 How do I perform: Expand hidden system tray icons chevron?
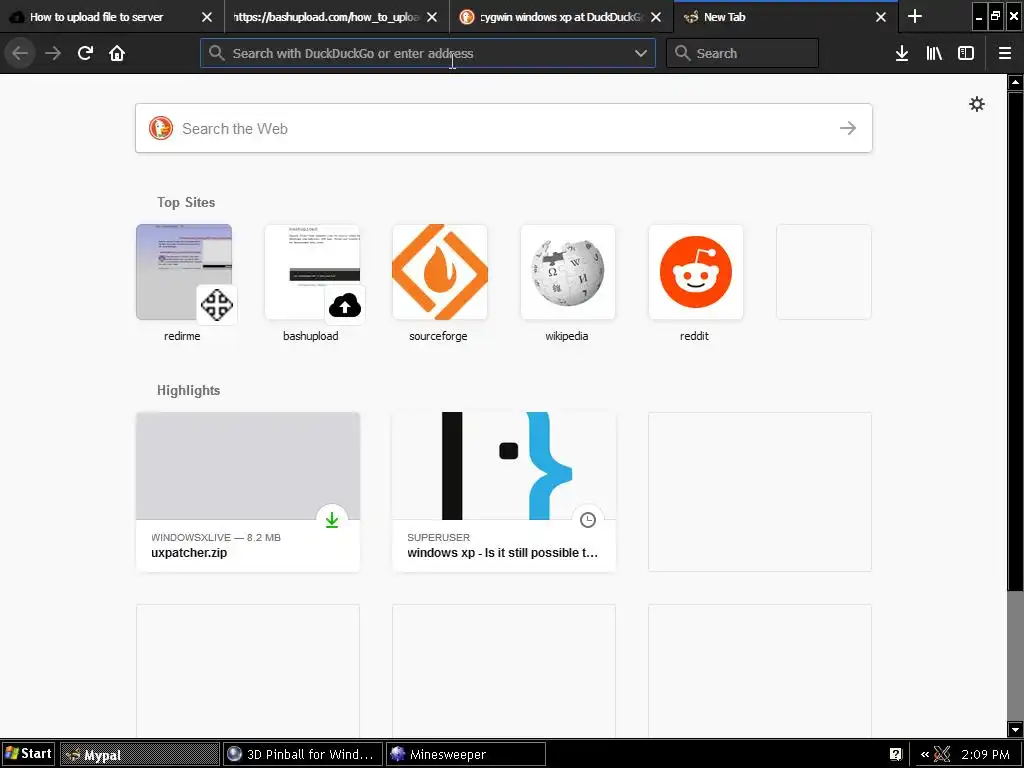click(924, 754)
